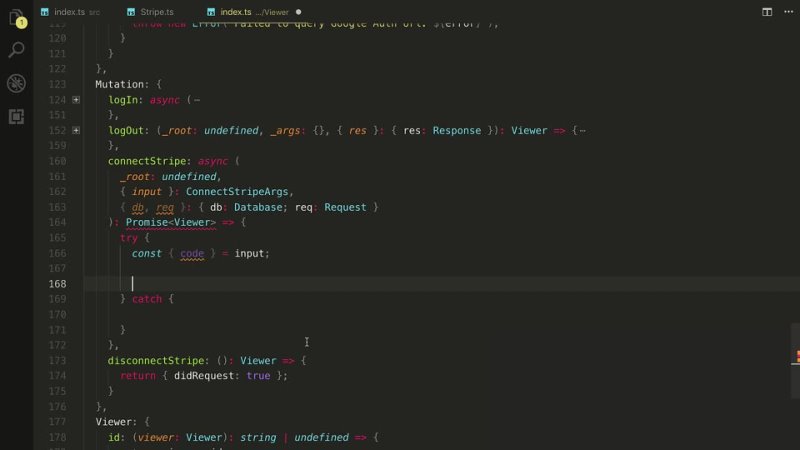Open the Explorer files icon in activity bar
The width and height of the screenshot is (800, 450).
click(16, 18)
